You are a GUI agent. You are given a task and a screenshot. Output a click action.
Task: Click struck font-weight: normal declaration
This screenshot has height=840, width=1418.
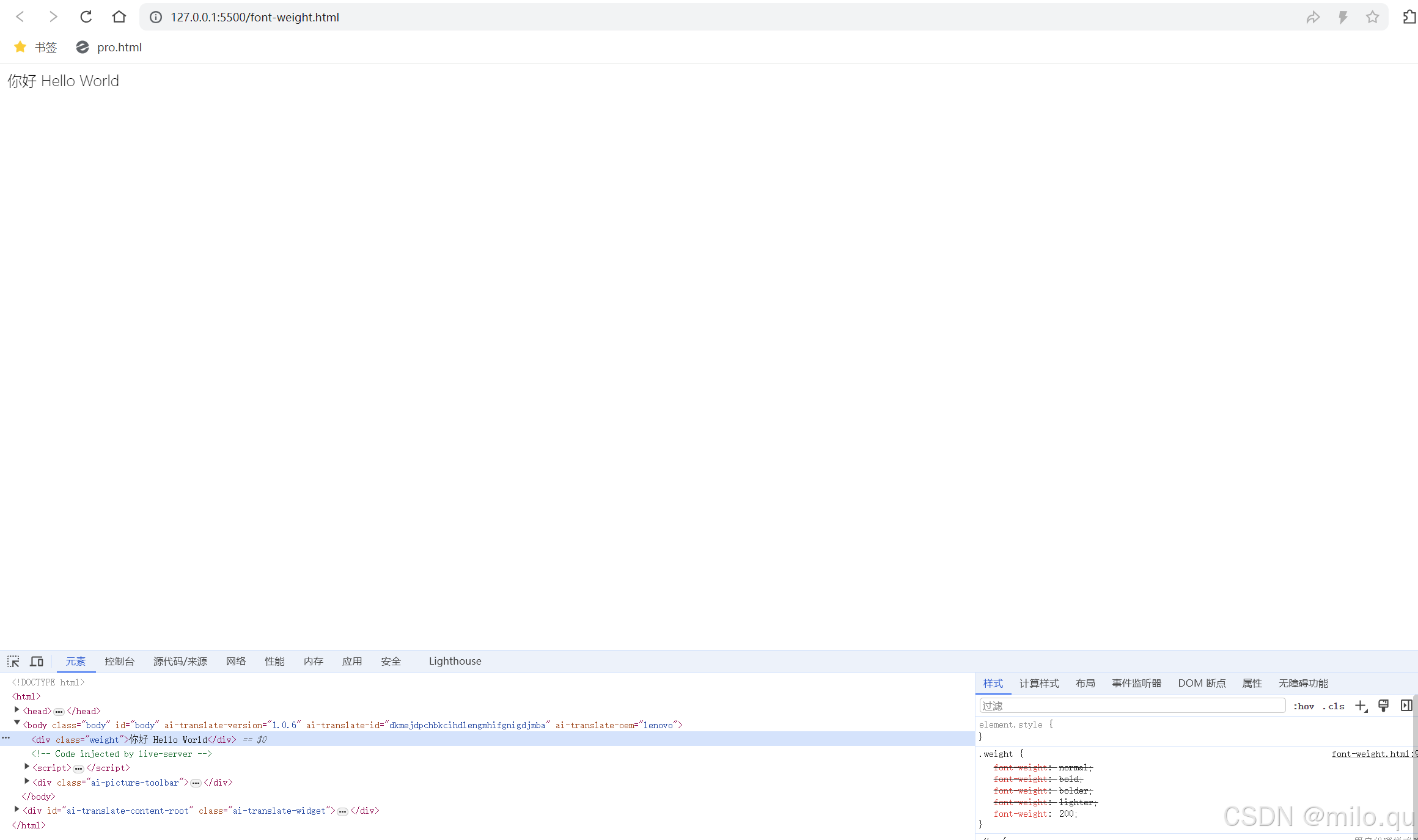click(x=1043, y=767)
